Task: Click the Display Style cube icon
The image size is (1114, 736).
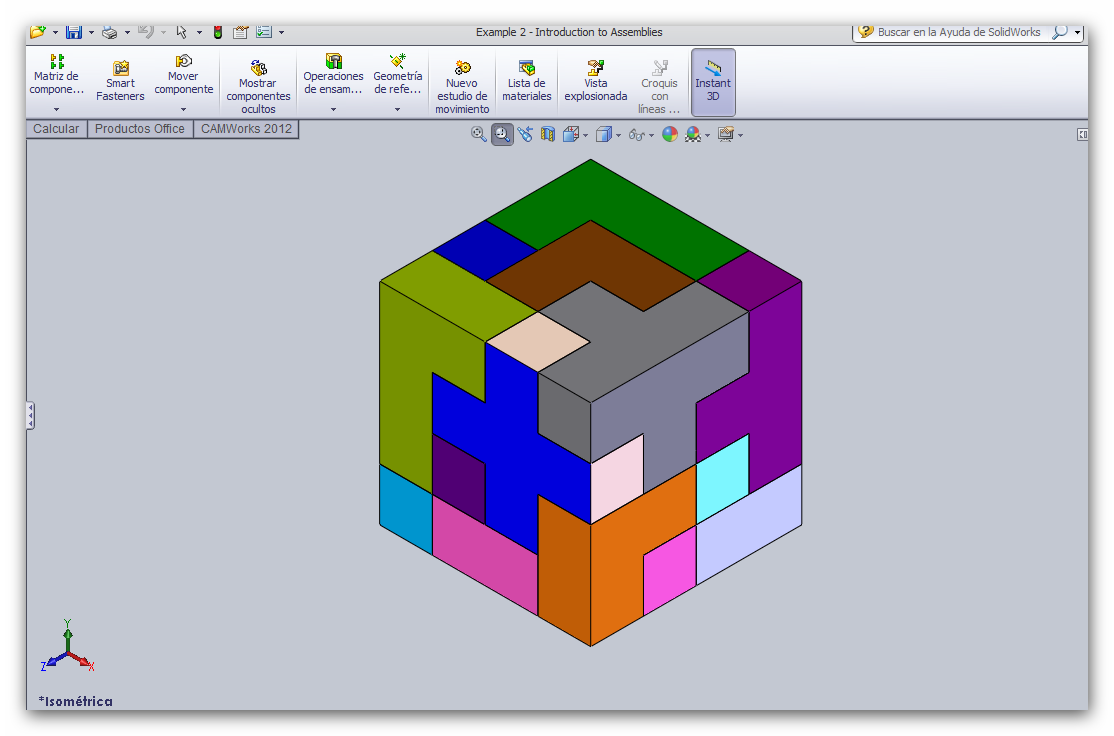Action: 603,134
